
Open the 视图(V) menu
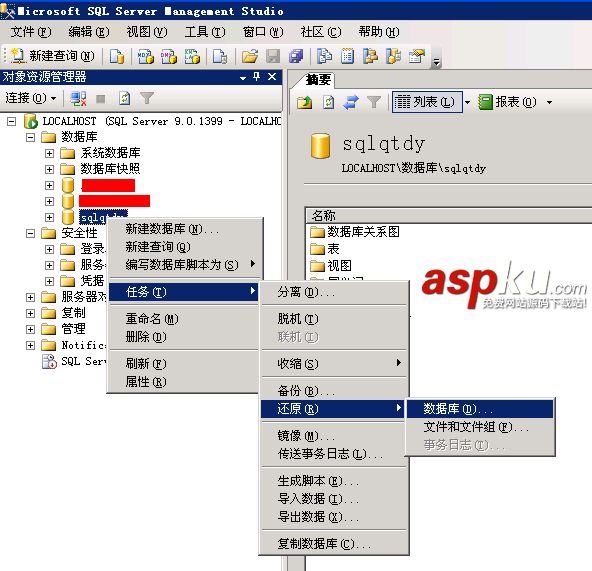147,32
